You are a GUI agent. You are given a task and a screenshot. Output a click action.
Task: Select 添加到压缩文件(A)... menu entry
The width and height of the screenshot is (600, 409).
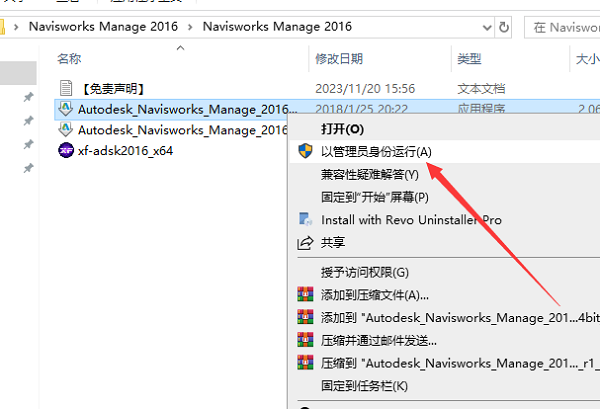pyautogui.click(x=375, y=295)
